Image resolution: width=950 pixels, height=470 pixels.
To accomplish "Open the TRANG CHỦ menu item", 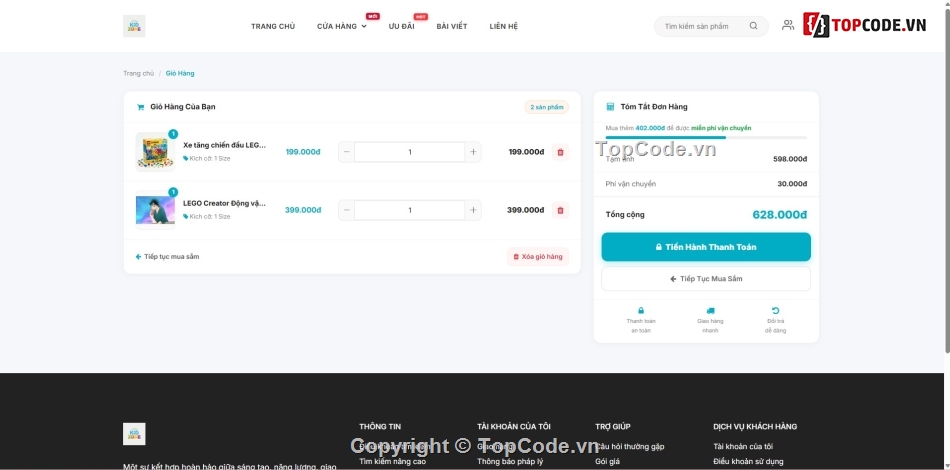I will pos(273,27).
